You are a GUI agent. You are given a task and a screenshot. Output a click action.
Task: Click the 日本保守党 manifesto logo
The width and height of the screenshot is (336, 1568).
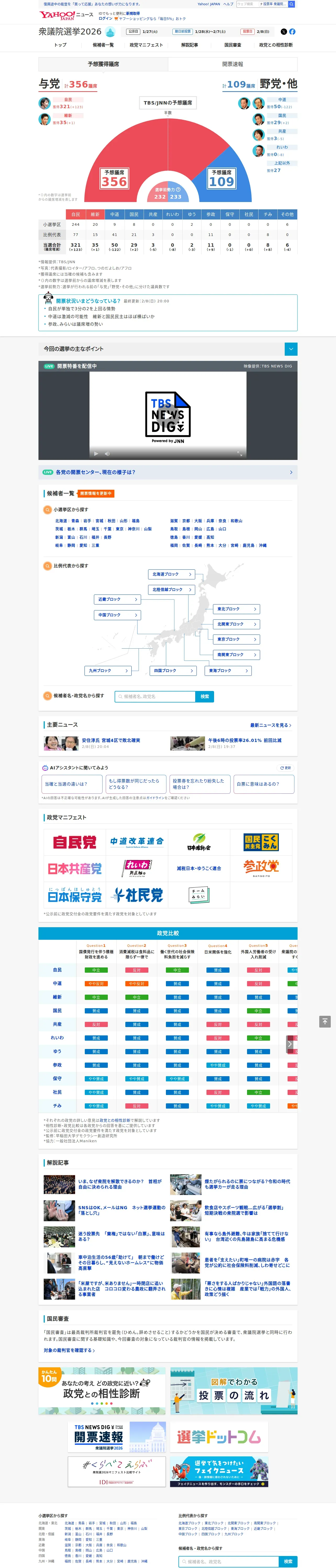(74, 895)
